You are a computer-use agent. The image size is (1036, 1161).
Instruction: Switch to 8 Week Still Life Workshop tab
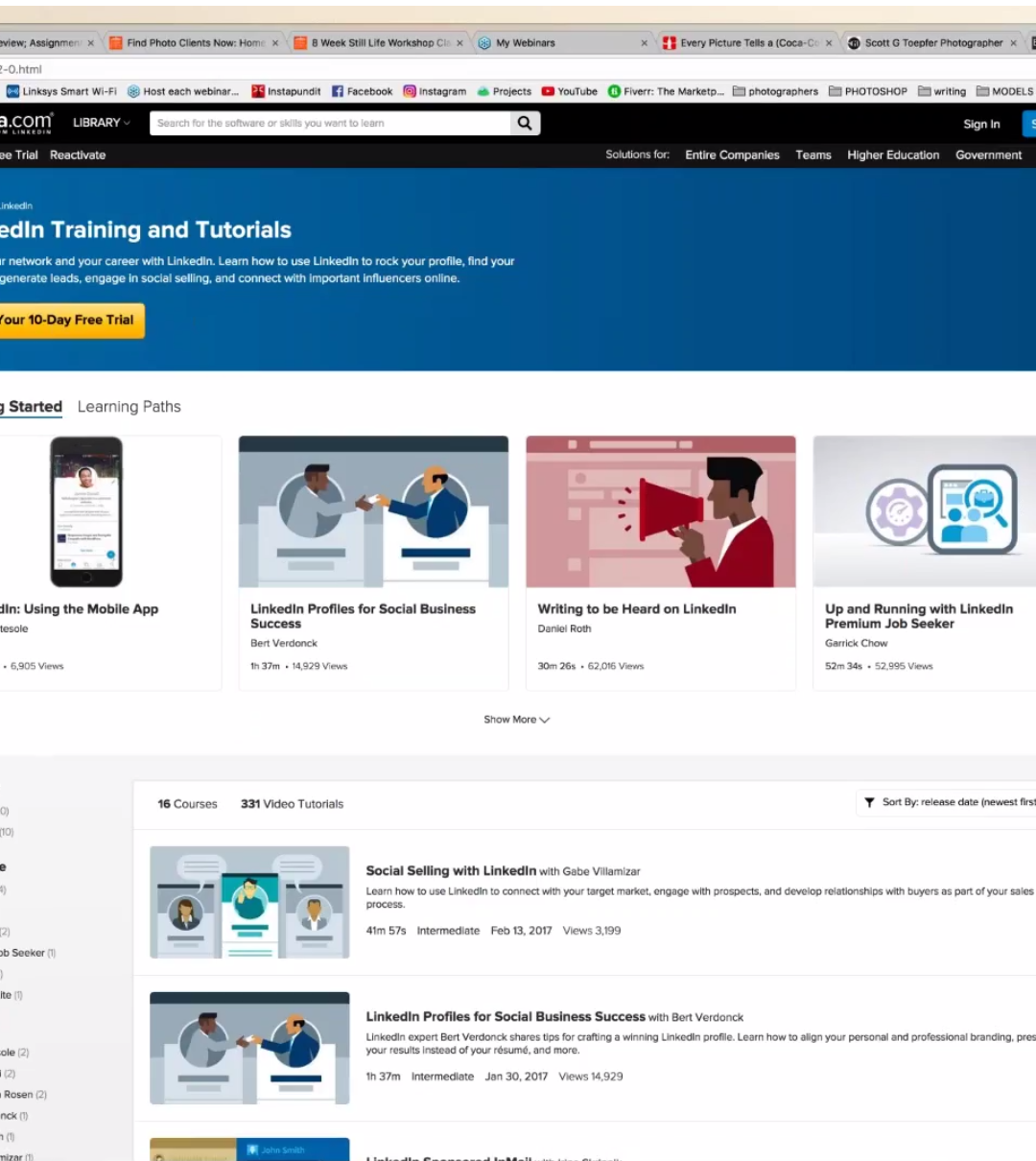coord(380,43)
